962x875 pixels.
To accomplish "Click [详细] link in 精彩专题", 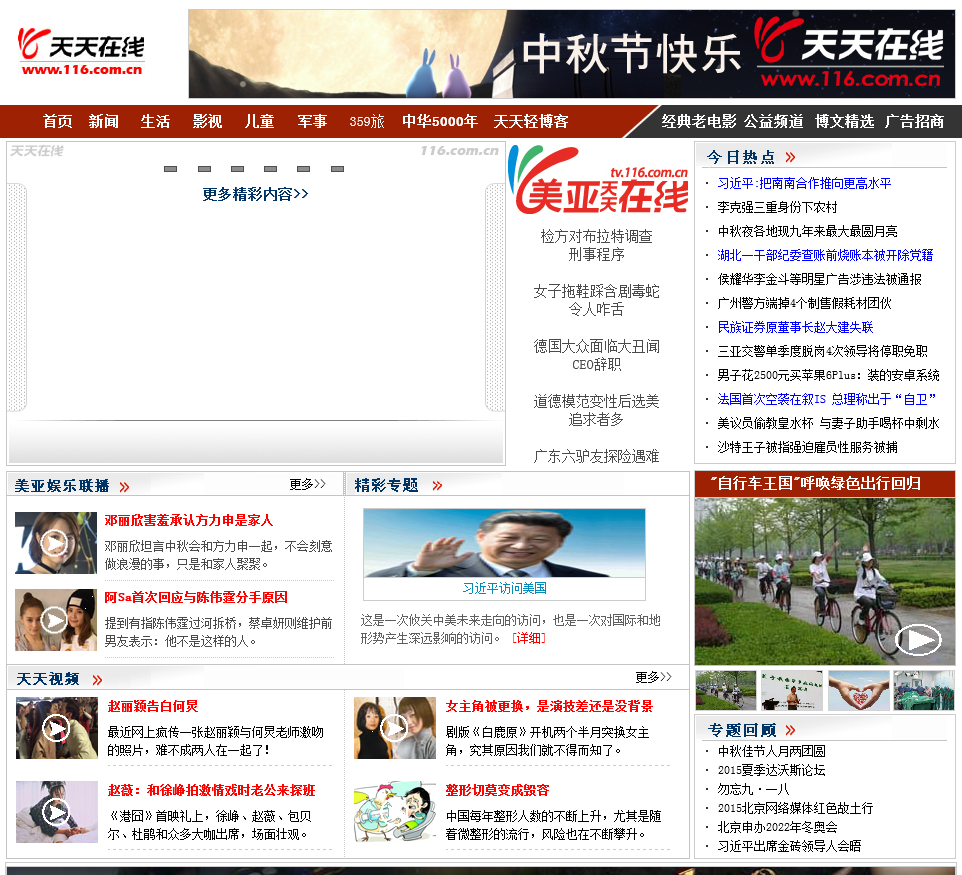I will point(529,638).
